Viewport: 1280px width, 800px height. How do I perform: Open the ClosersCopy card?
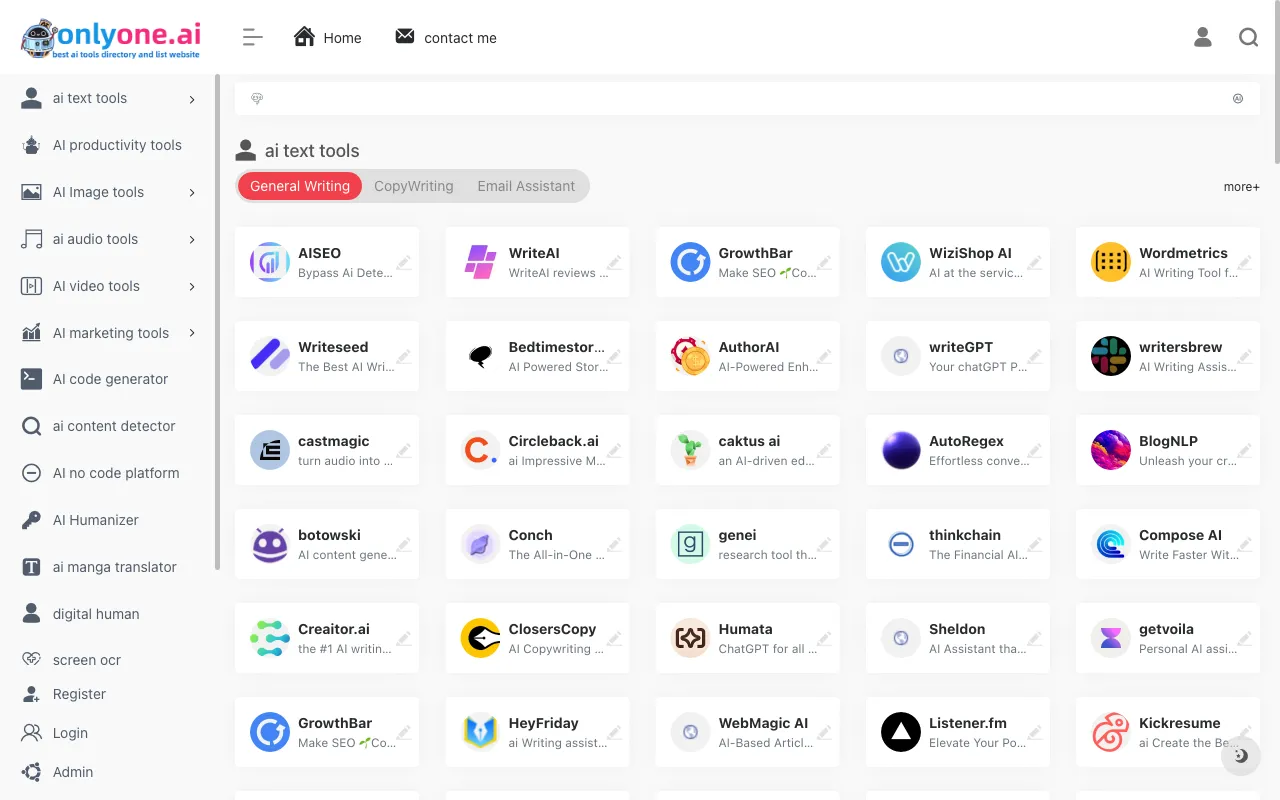[538, 638]
